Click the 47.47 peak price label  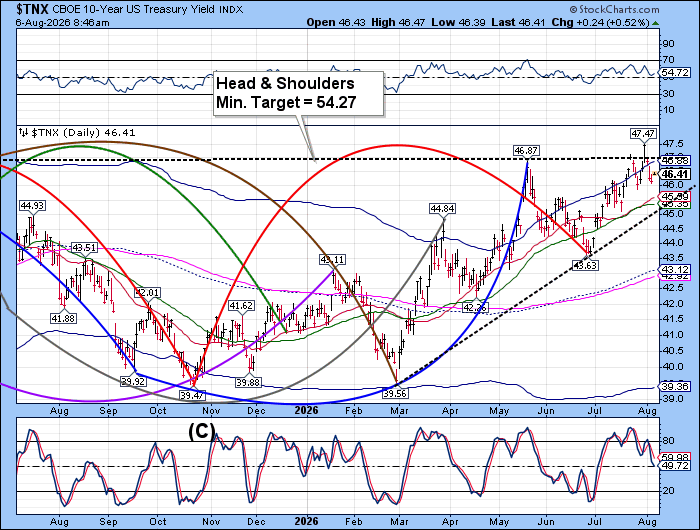click(x=644, y=133)
